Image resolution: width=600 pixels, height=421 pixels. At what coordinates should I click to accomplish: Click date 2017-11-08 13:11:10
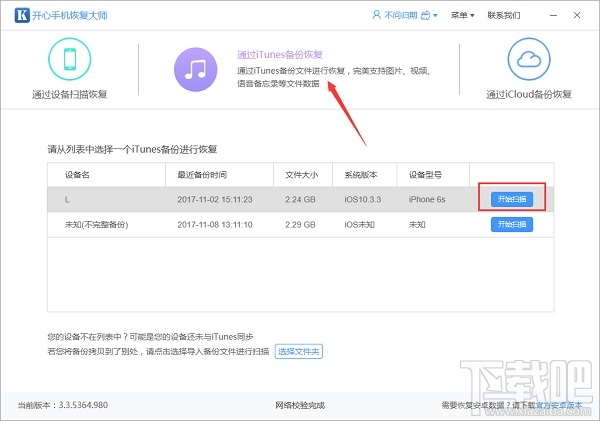tap(215, 225)
